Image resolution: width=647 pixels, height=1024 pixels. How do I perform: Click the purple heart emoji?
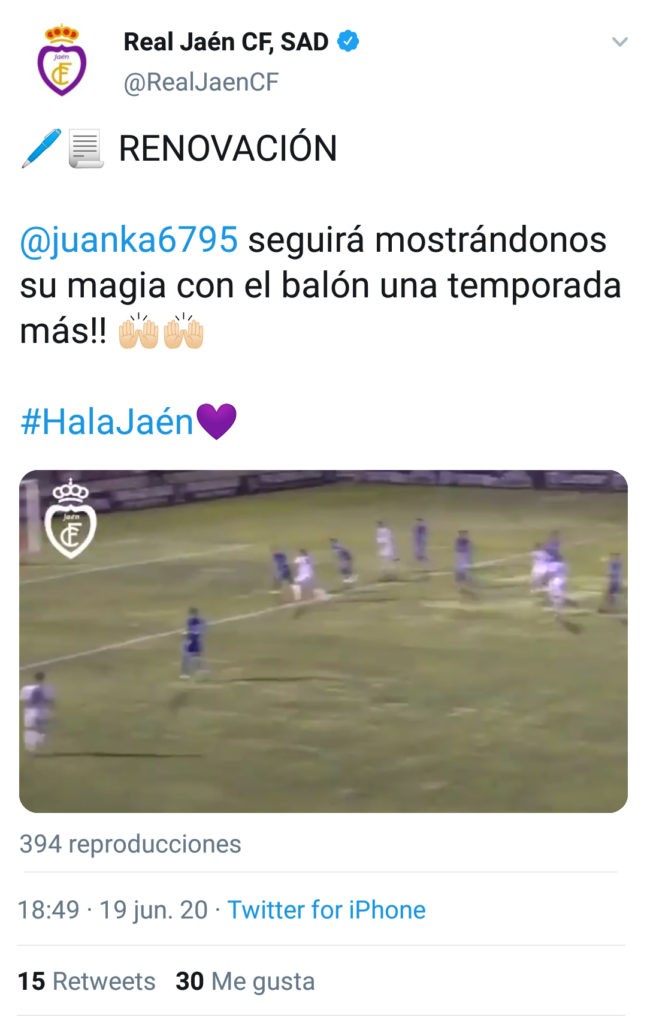216,421
